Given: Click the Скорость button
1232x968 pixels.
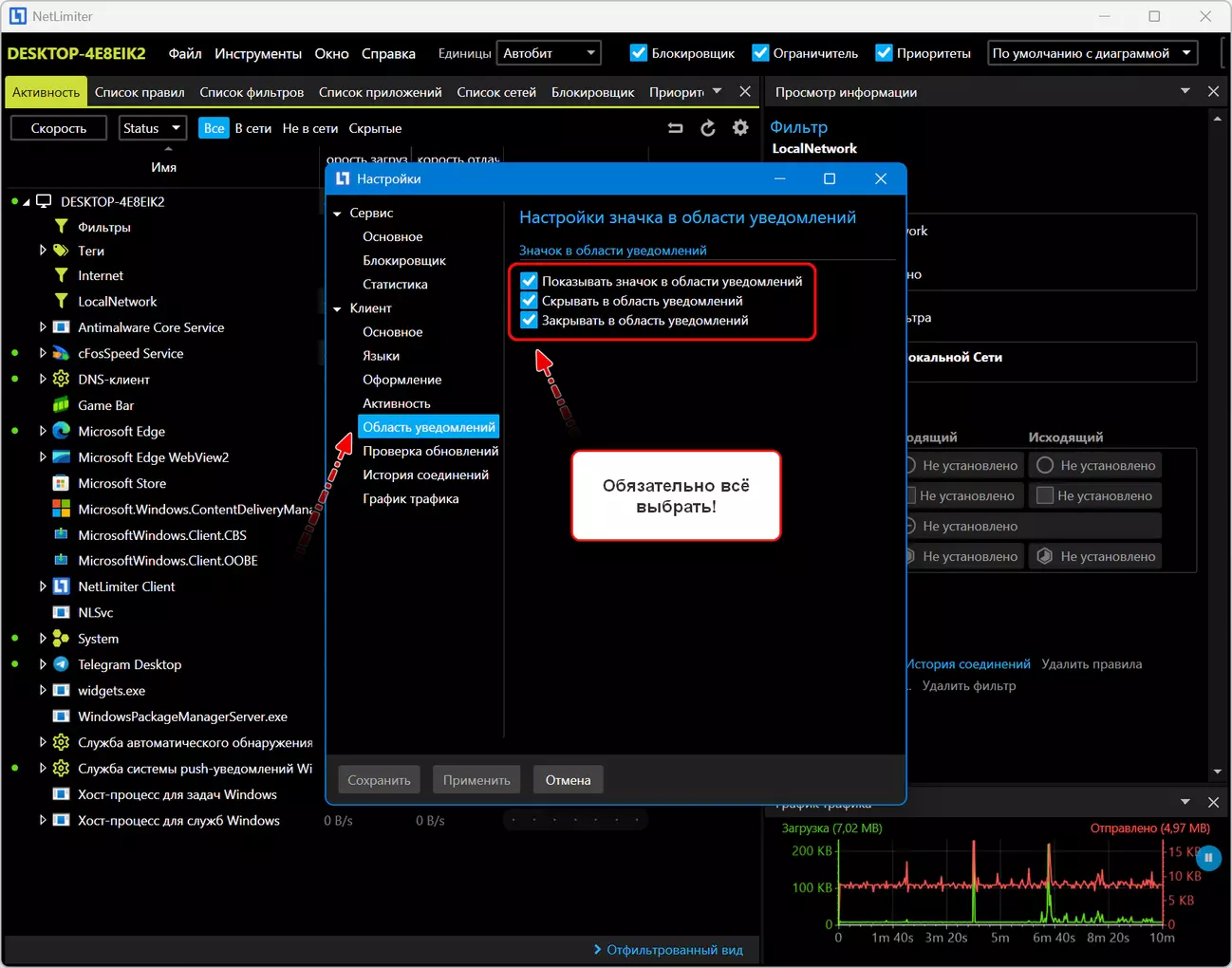Looking at the screenshot, I should pyautogui.click(x=59, y=128).
